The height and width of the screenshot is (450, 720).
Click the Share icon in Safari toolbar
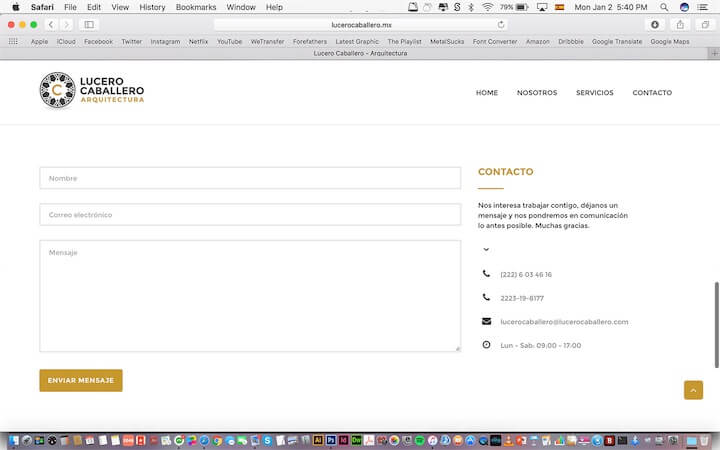pyautogui.click(x=680, y=24)
